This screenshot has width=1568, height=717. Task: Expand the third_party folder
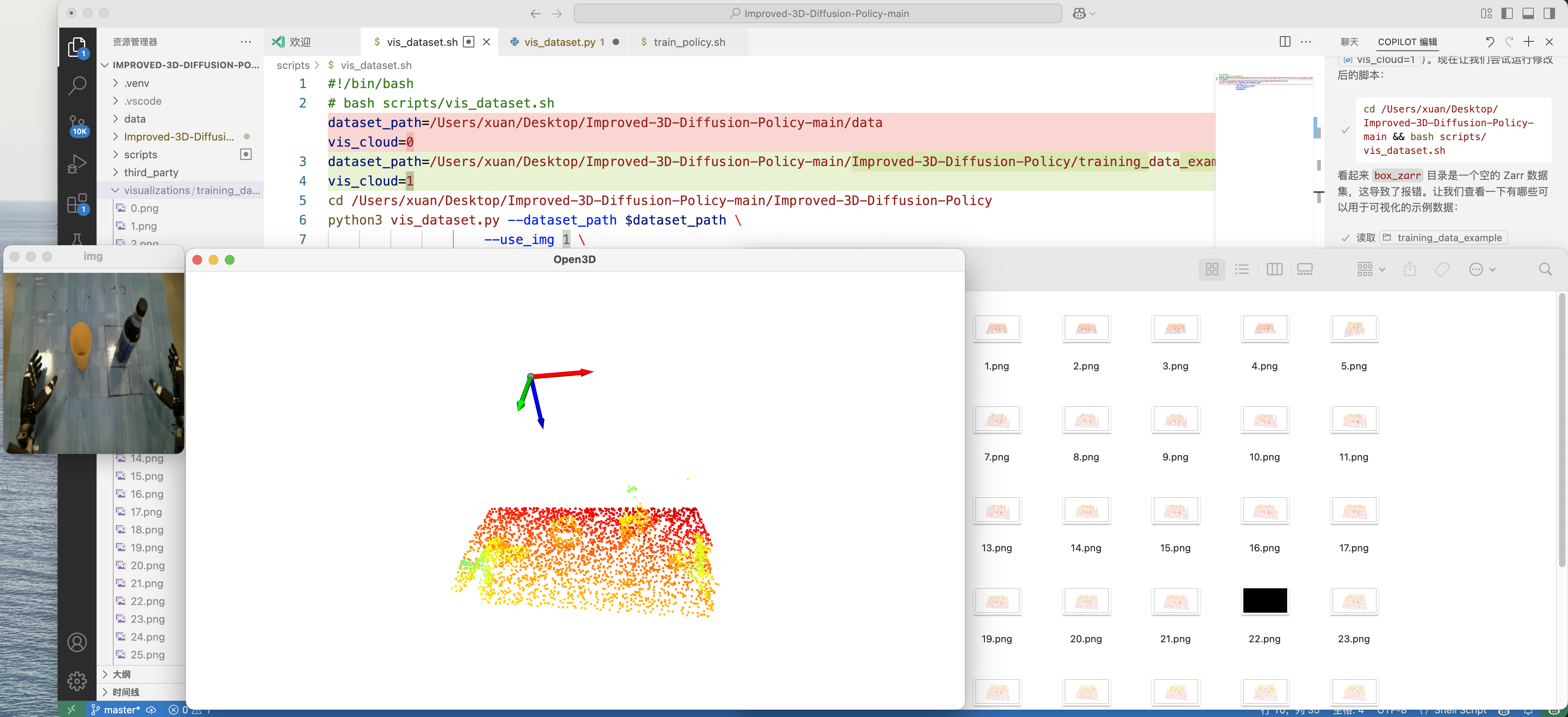click(x=151, y=173)
